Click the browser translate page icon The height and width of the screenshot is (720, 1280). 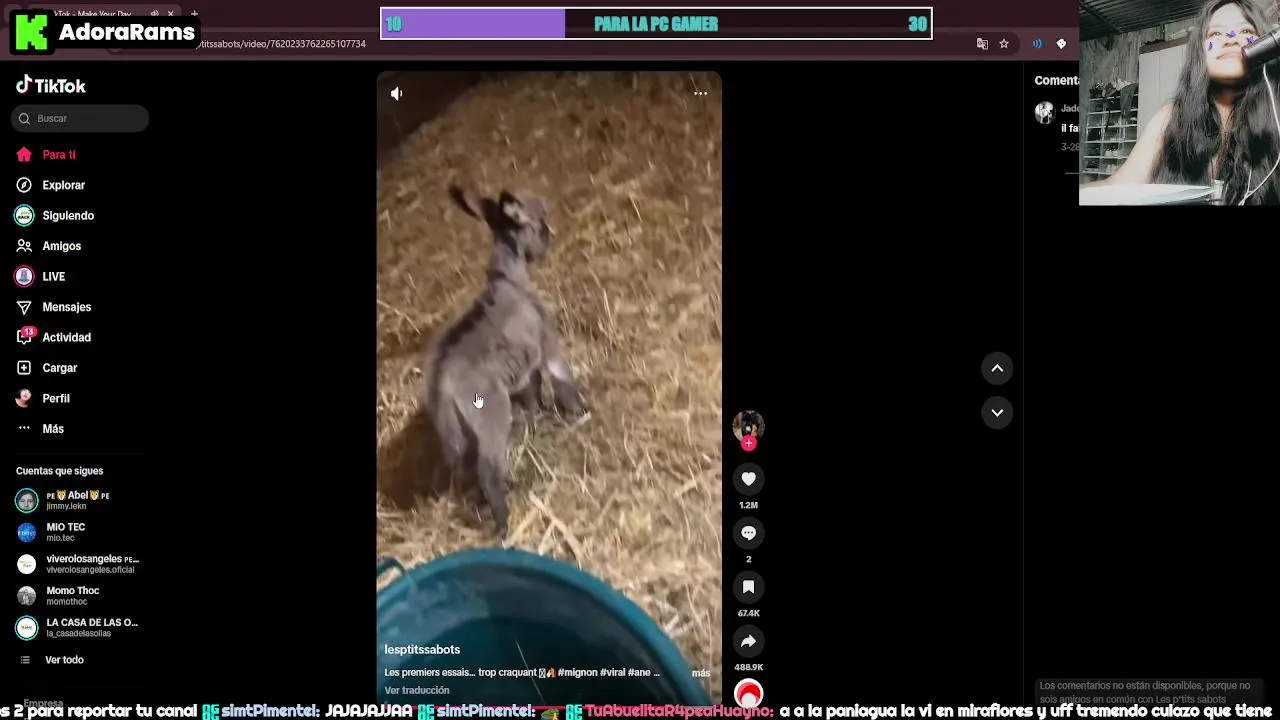tap(982, 44)
